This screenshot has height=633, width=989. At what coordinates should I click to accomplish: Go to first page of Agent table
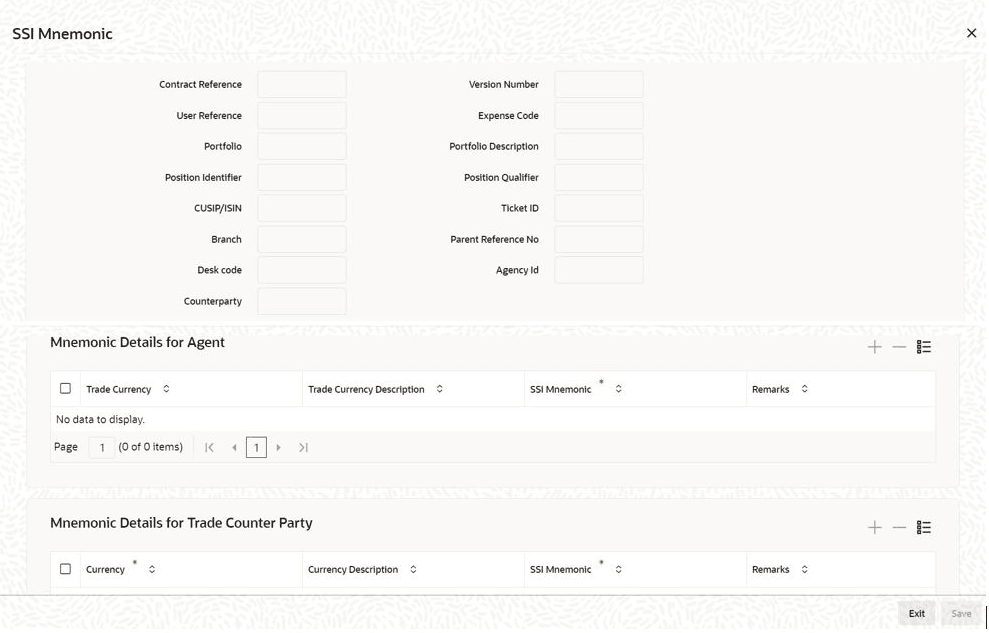[209, 447]
